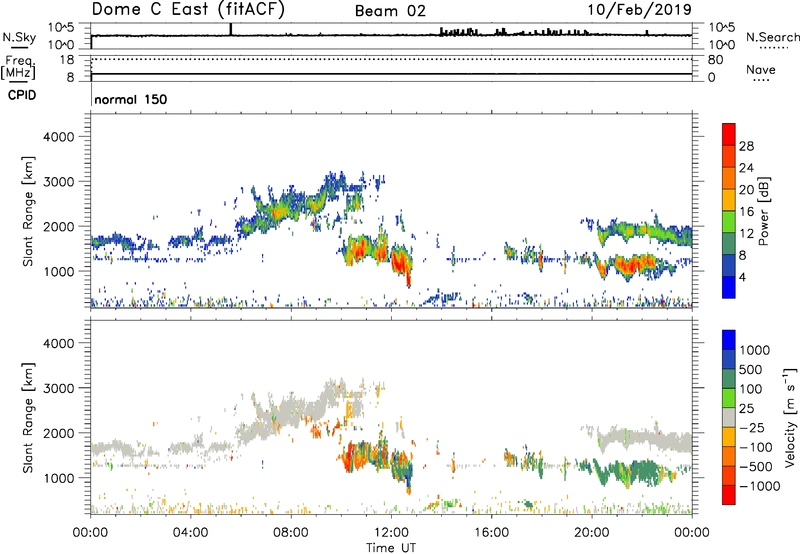
Task: Click the "-1000" value on Velocity scale
Action: coord(760,486)
